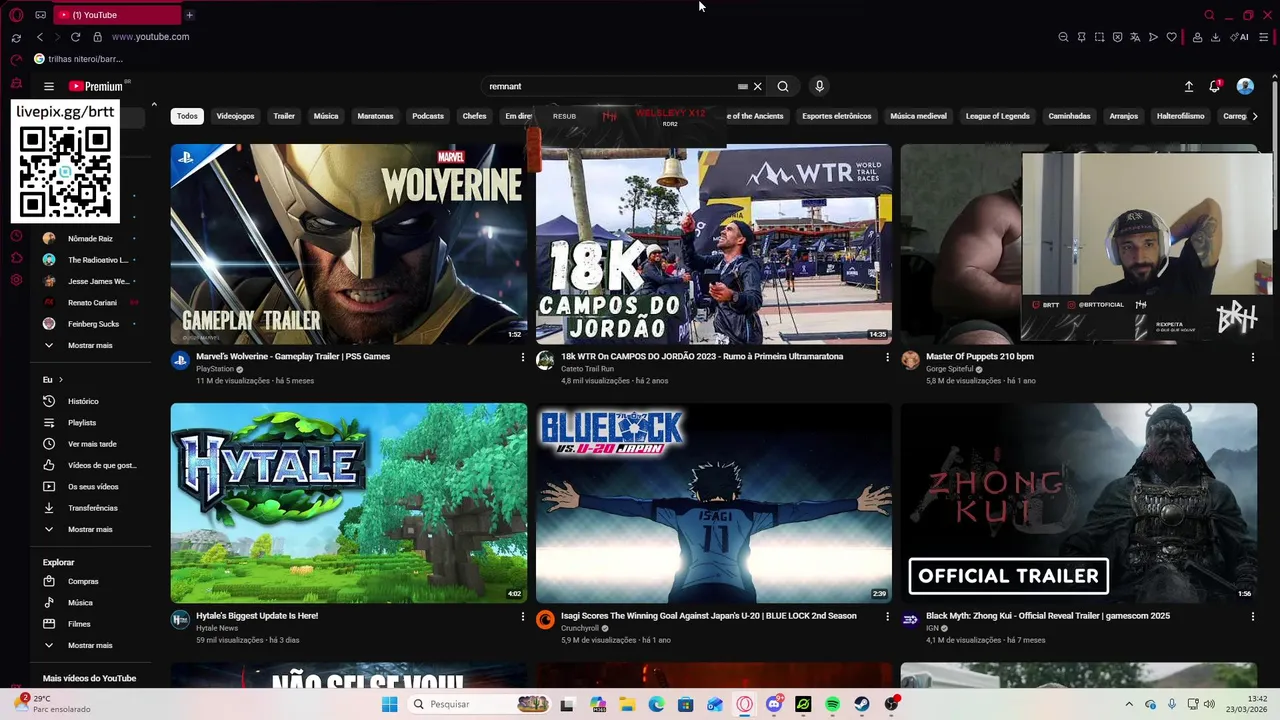
Task: Go to YouTube Premium home logo
Action: click(x=96, y=87)
